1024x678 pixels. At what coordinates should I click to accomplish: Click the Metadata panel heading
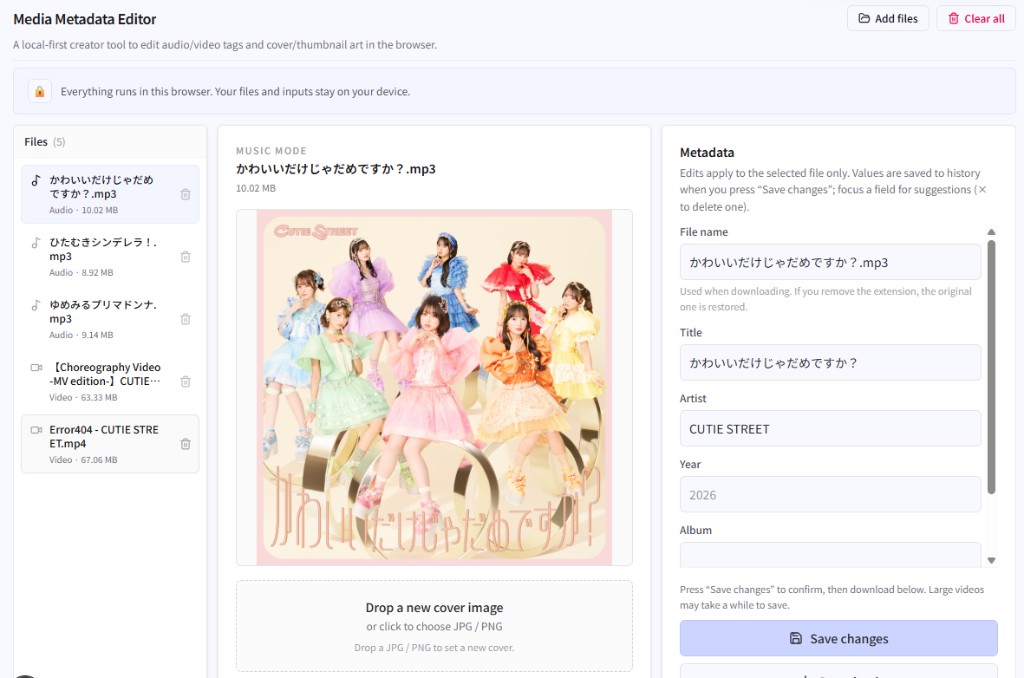point(707,152)
